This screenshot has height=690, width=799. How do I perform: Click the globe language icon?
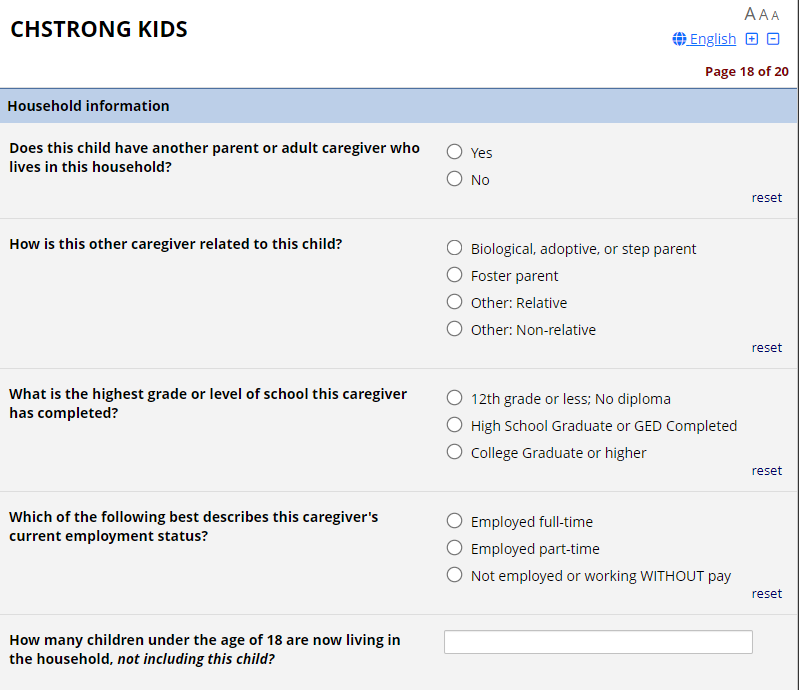680,39
